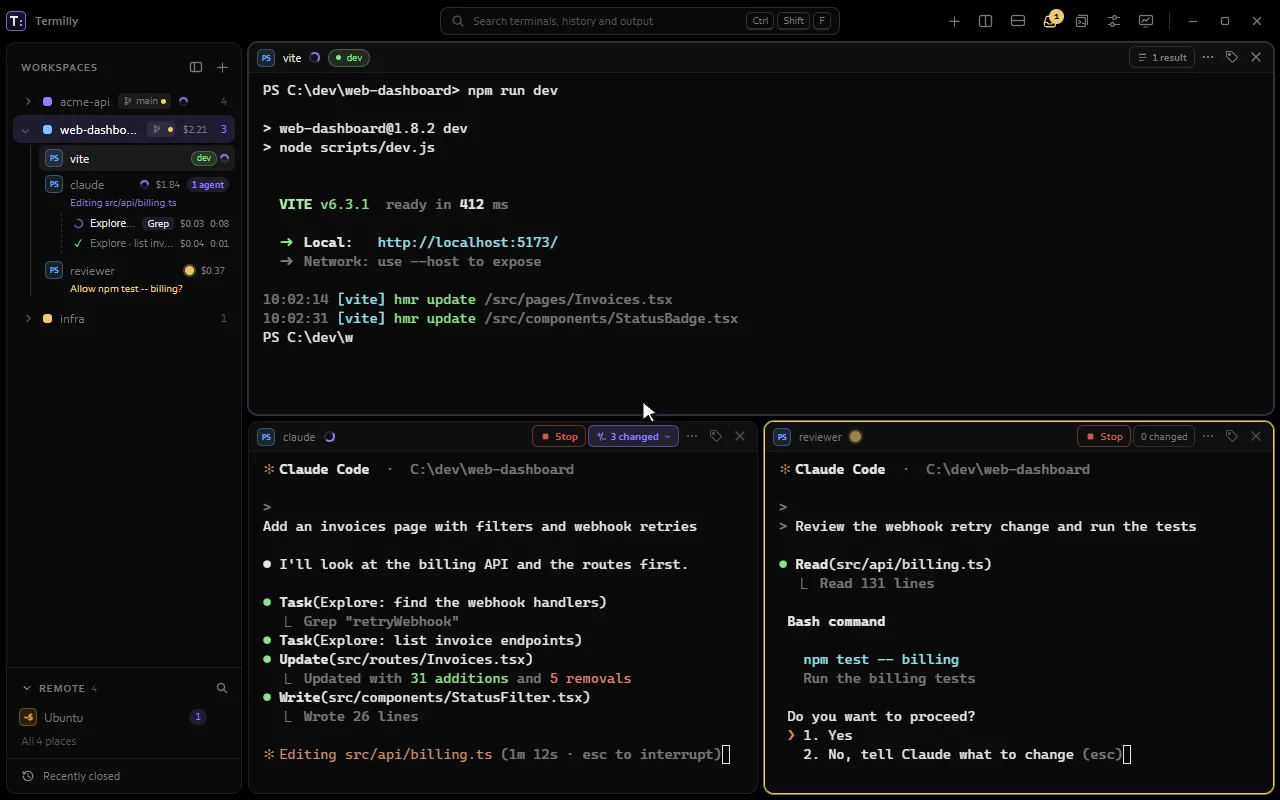This screenshot has width=1280, height=800.
Task: Close the claude terminal pane
Action: pyautogui.click(x=740, y=436)
